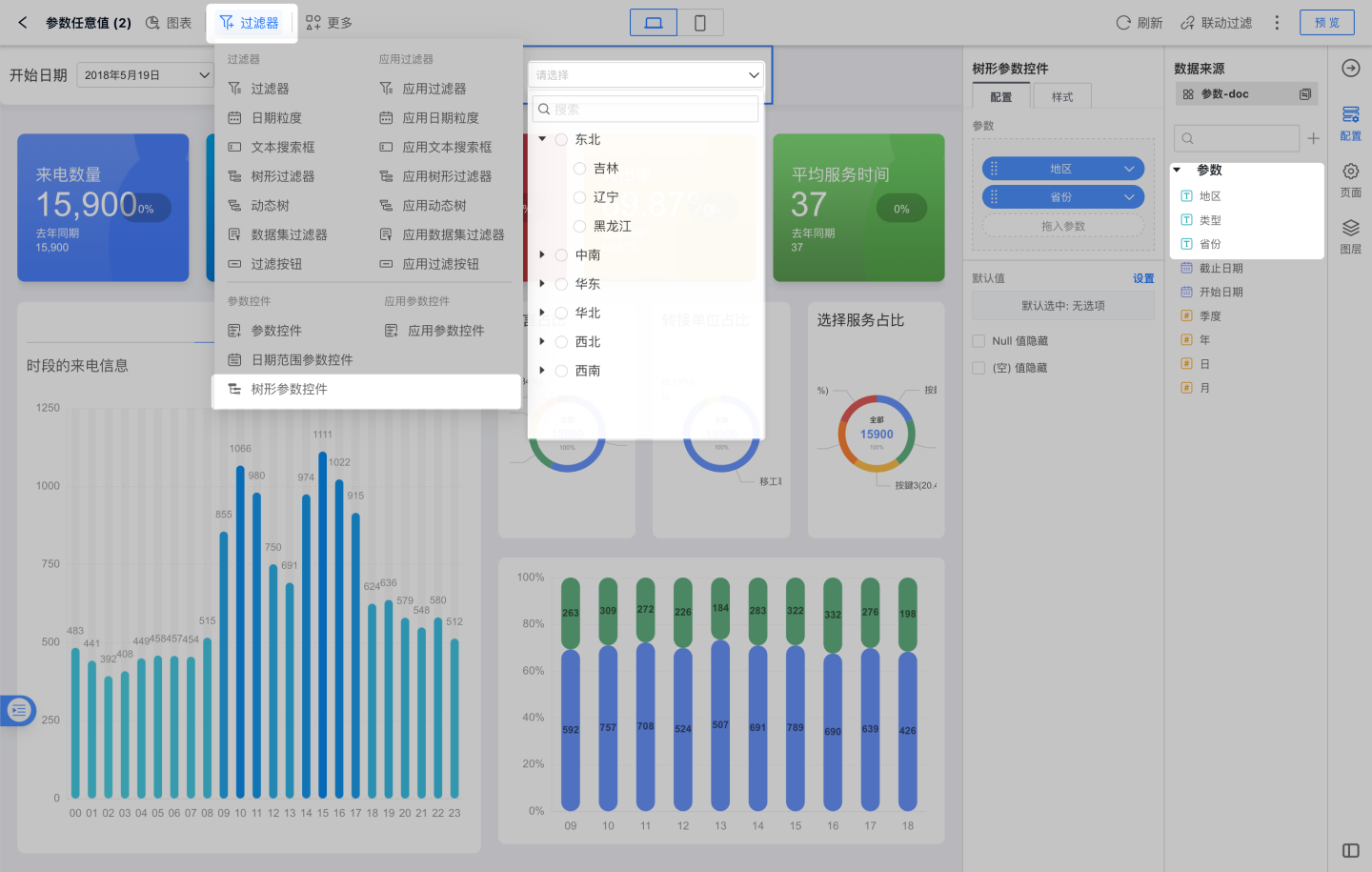Click the back arrow icon
The width and height of the screenshot is (1372, 872).
[x=23, y=22]
